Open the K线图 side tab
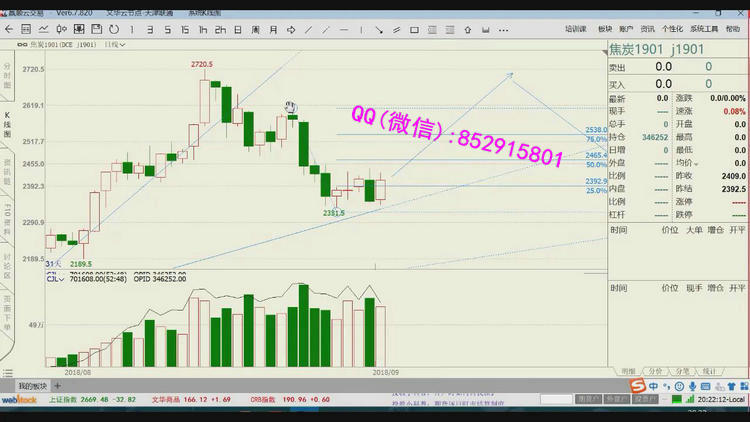The height and width of the screenshot is (422, 750). (x=7, y=123)
